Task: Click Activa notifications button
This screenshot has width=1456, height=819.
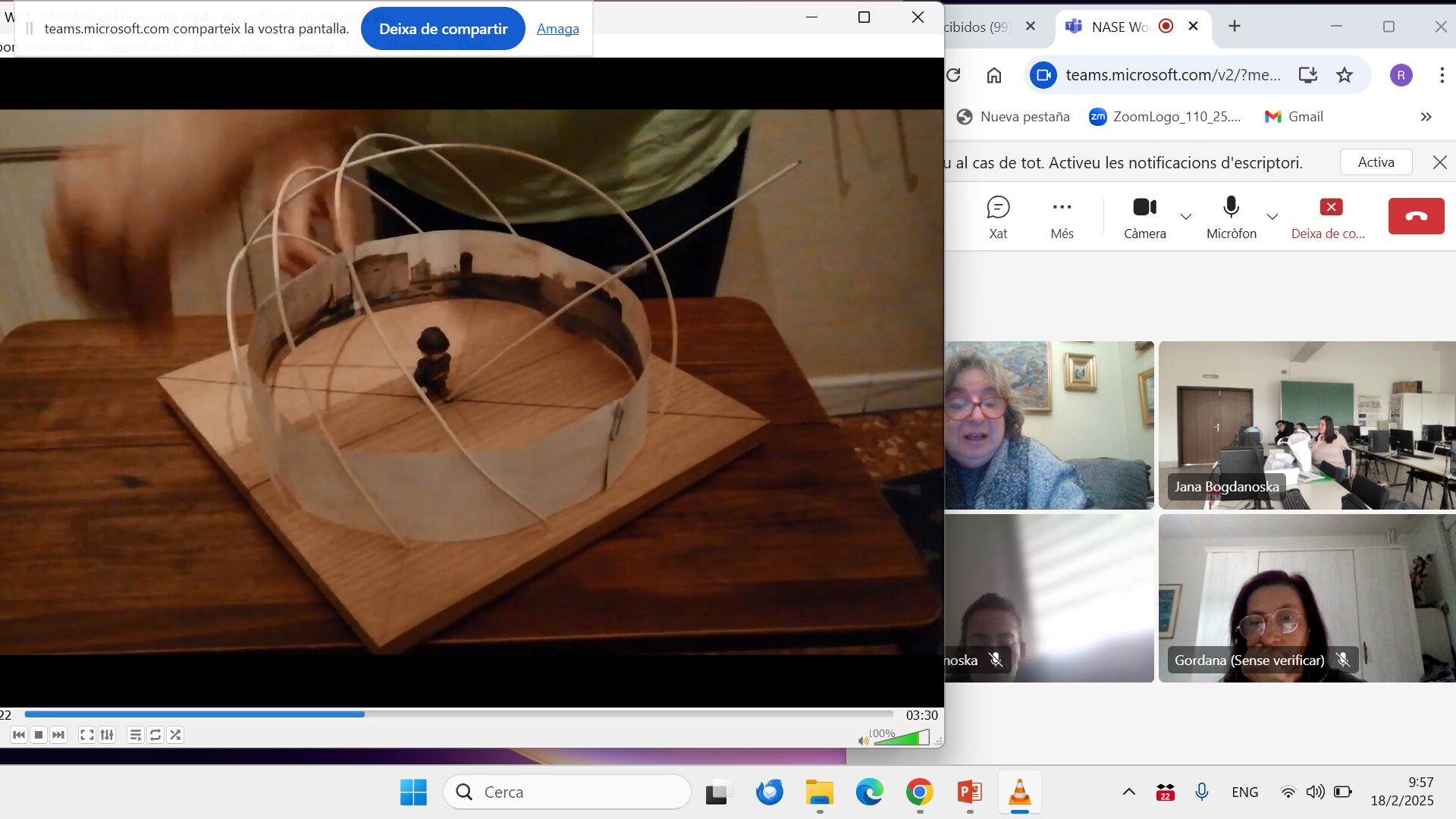Action: click(x=1376, y=162)
